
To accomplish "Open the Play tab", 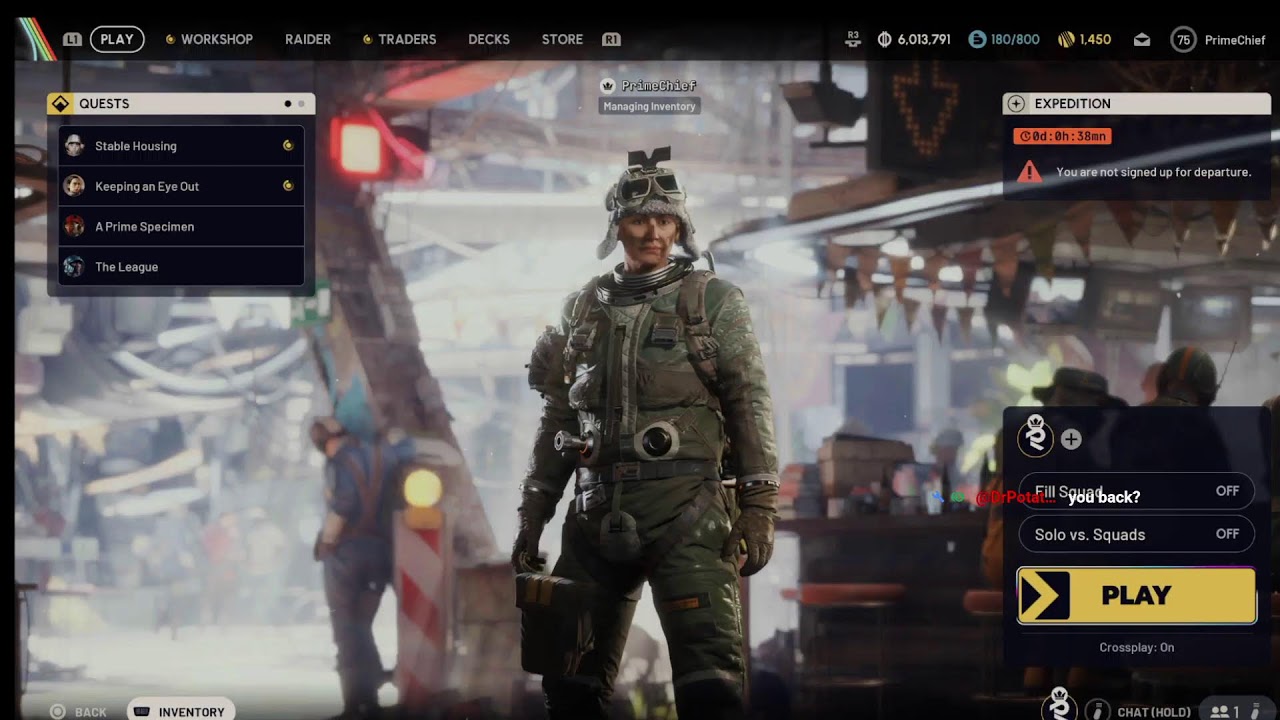I will click(x=117, y=39).
